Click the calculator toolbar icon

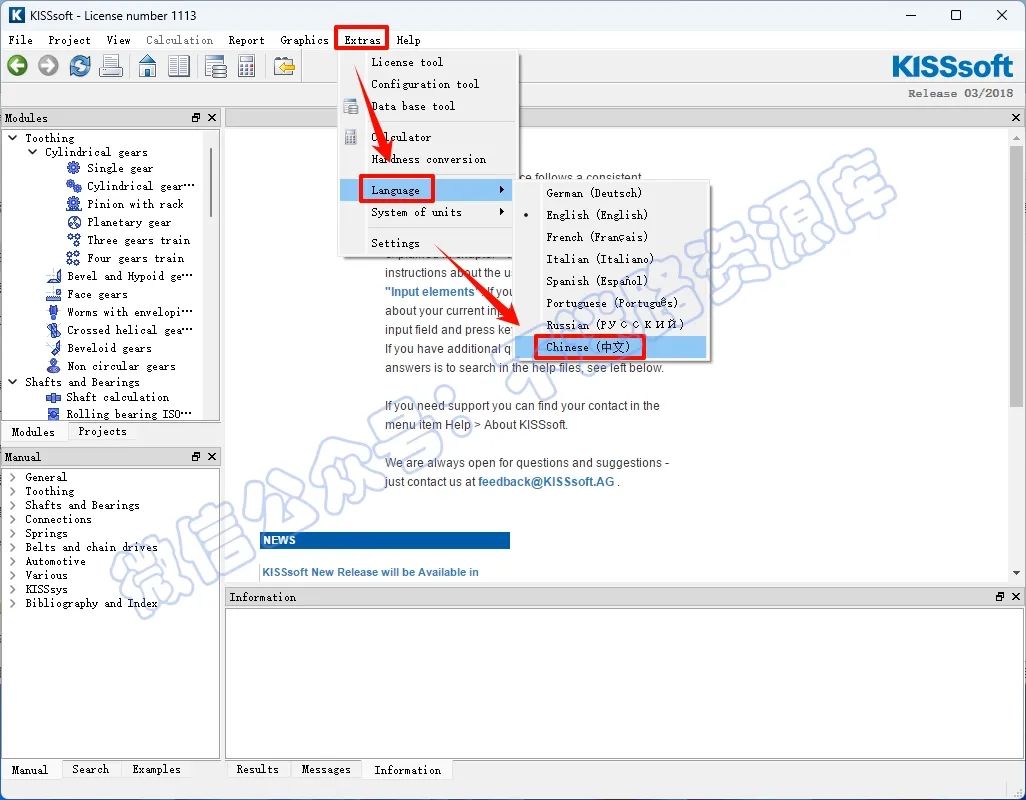pos(247,66)
